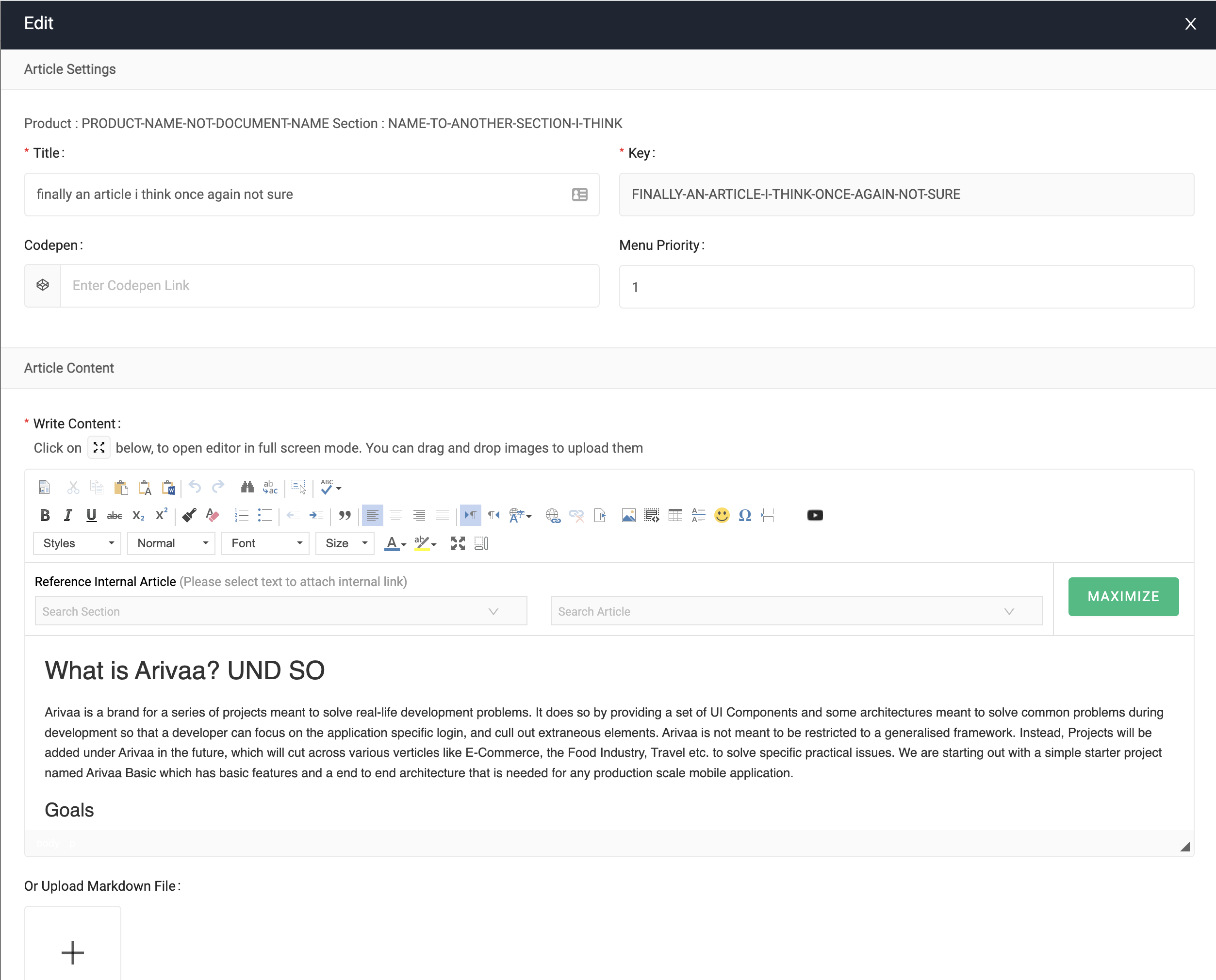The height and width of the screenshot is (980, 1216).
Task: Toggle italic formatting
Action: 68,515
